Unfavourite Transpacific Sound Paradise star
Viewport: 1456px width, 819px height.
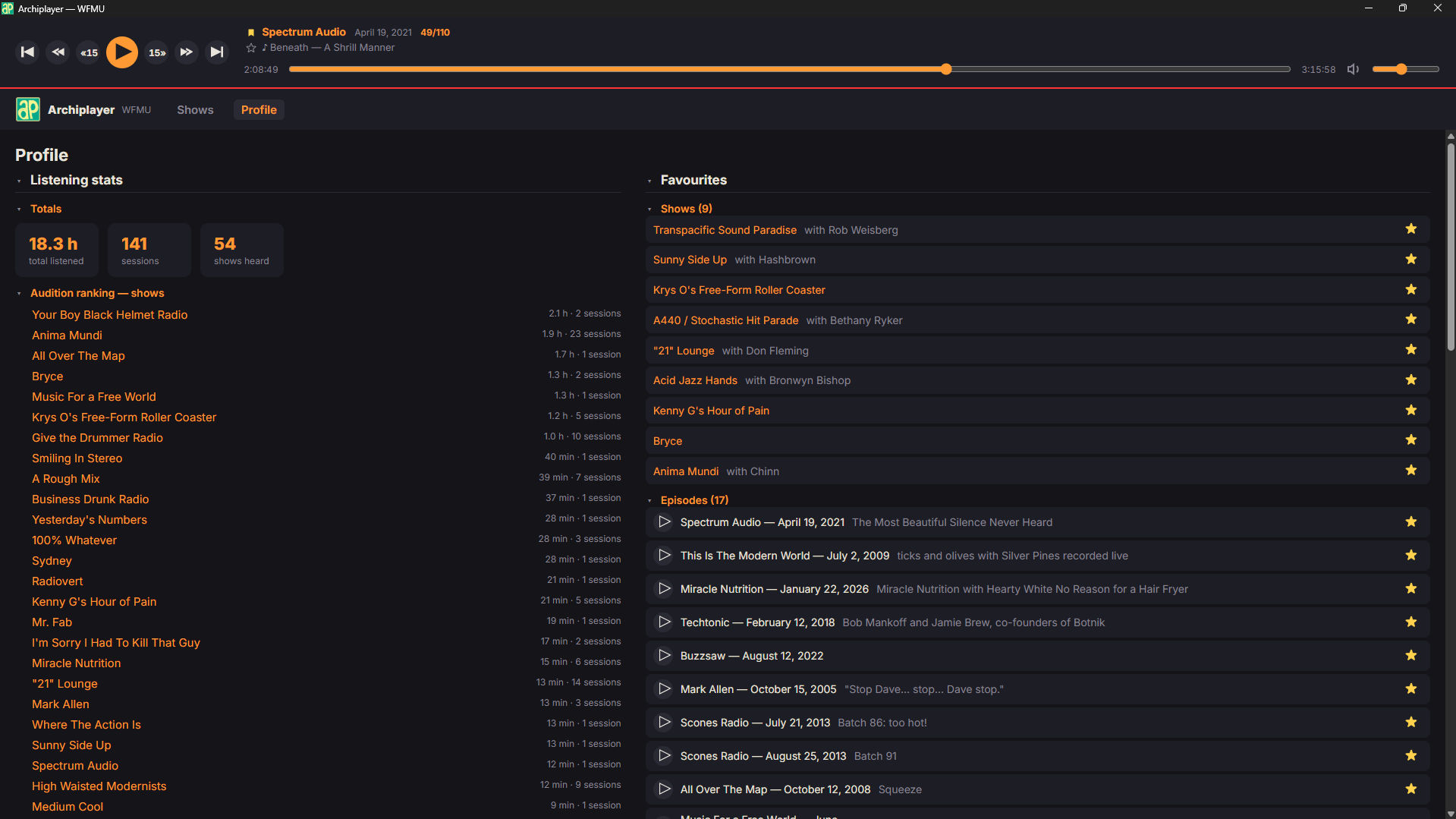click(1411, 229)
